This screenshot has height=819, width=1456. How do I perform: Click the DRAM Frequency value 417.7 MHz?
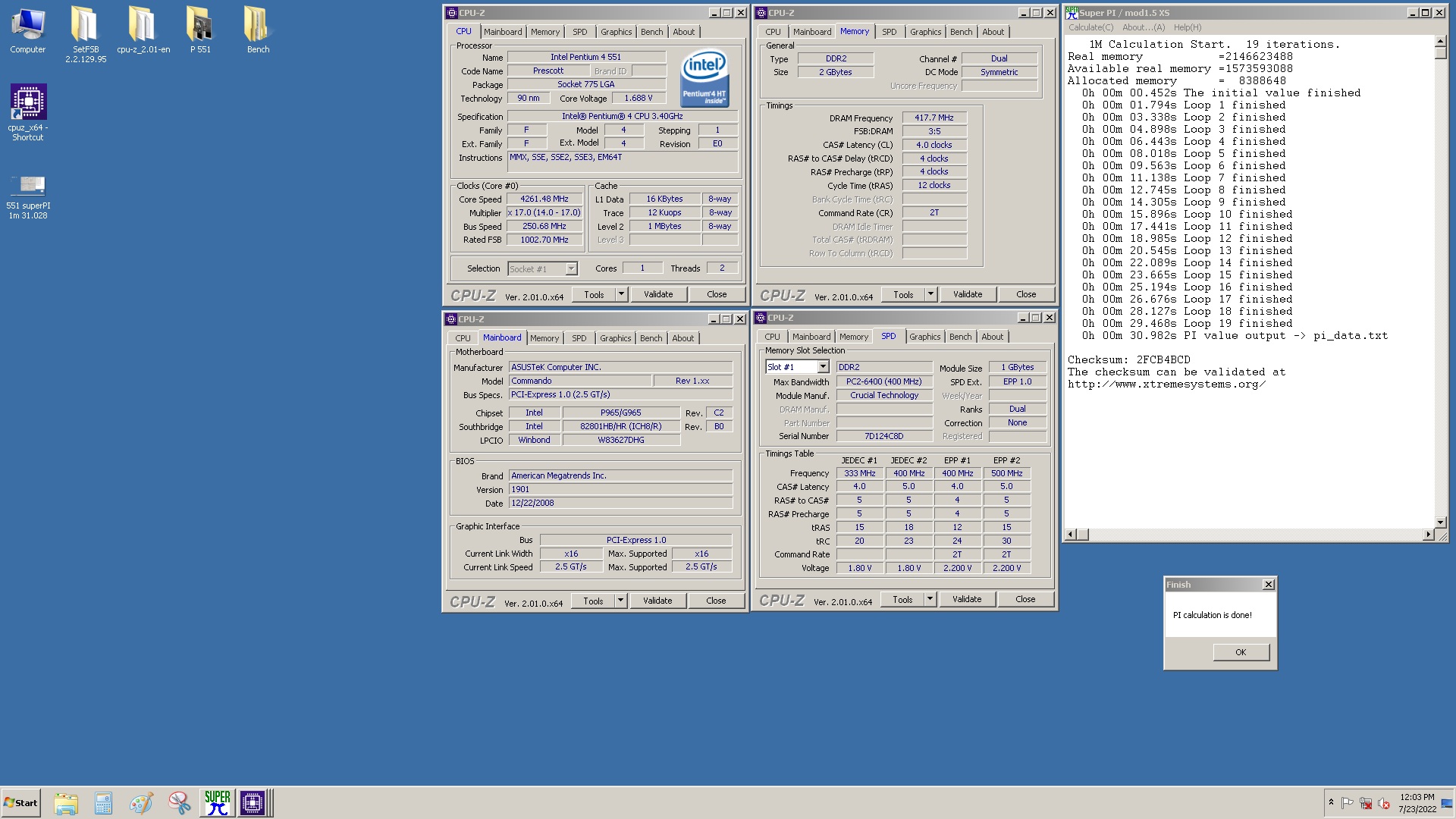pyautogui.click(x=934, y=118)
